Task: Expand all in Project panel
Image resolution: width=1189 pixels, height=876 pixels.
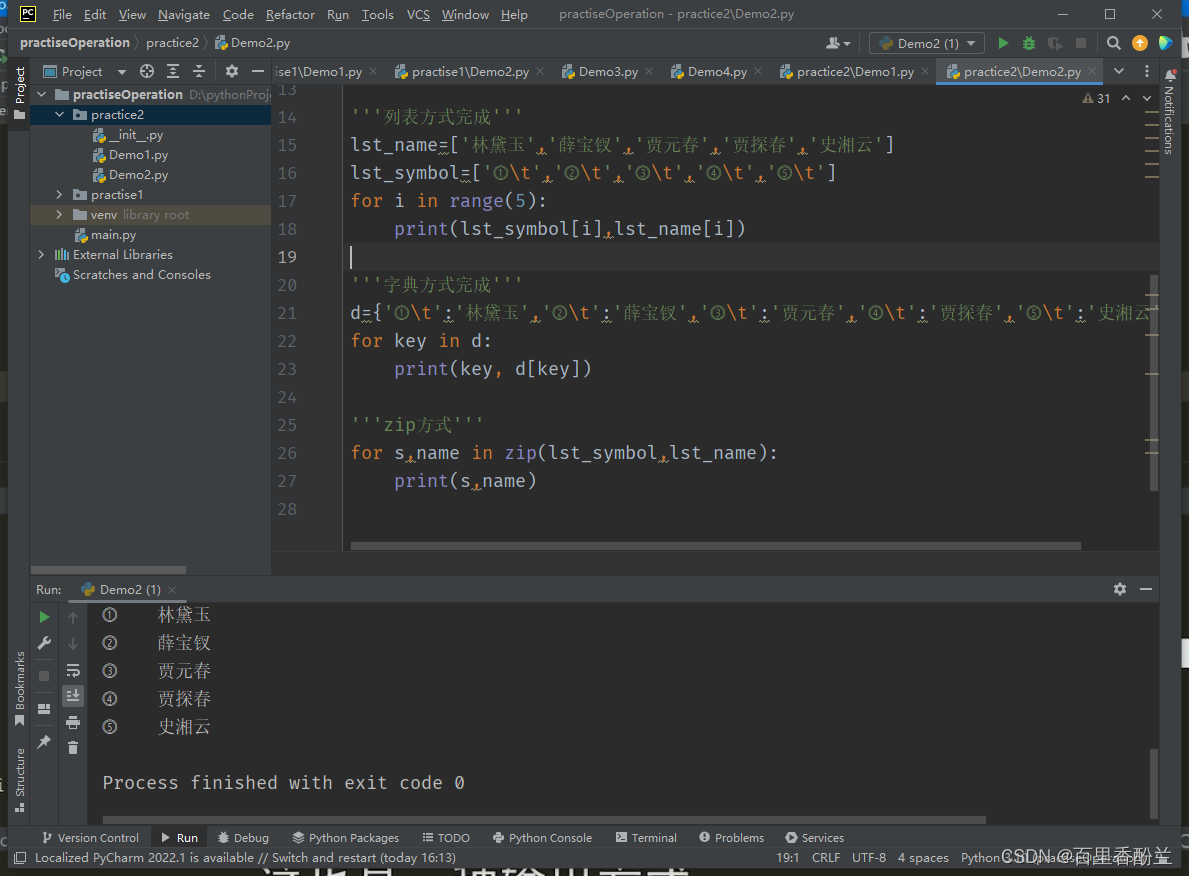Action: tap(173, 71)
